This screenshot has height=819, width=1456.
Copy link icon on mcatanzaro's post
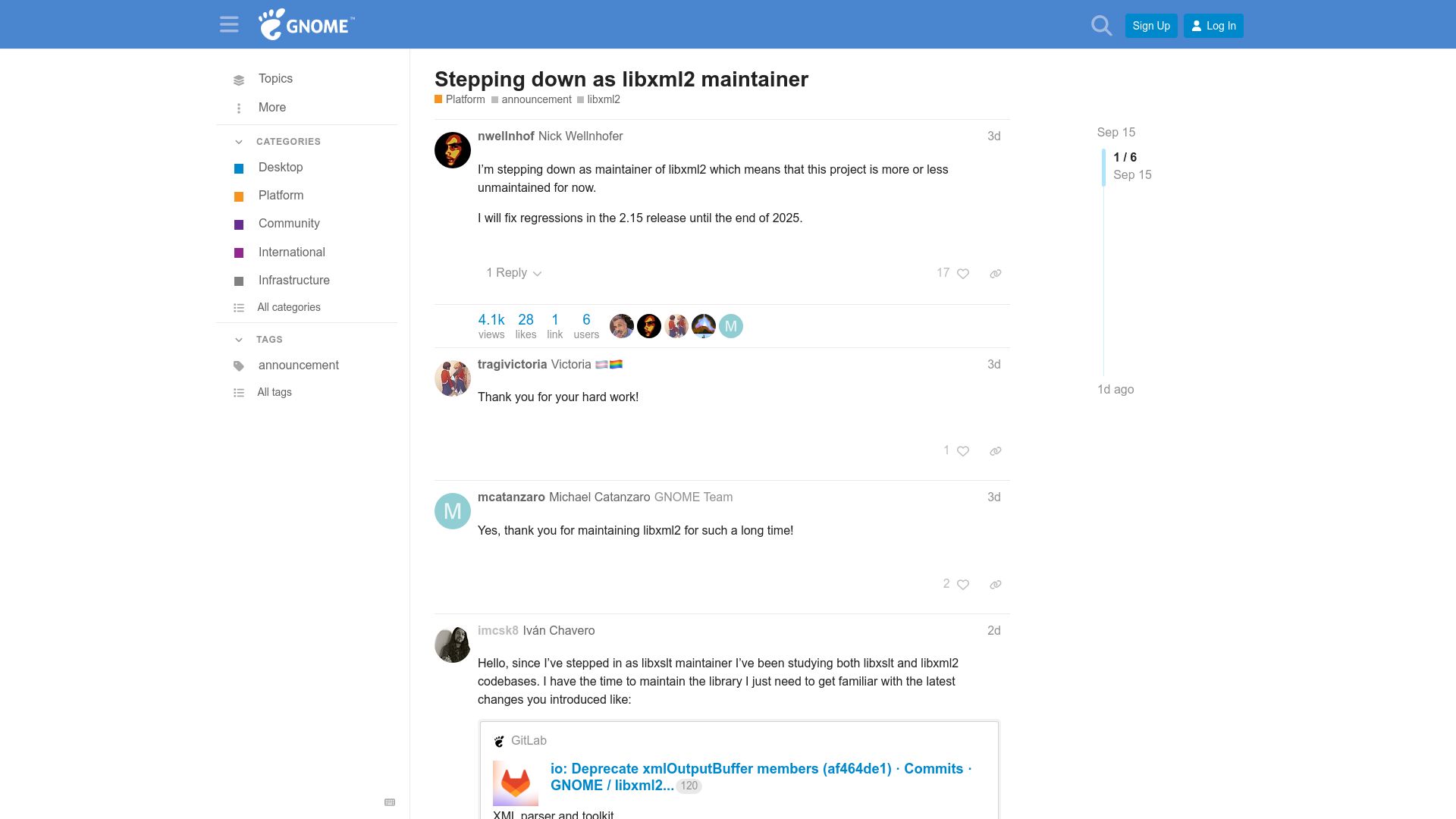coord(996,585)
